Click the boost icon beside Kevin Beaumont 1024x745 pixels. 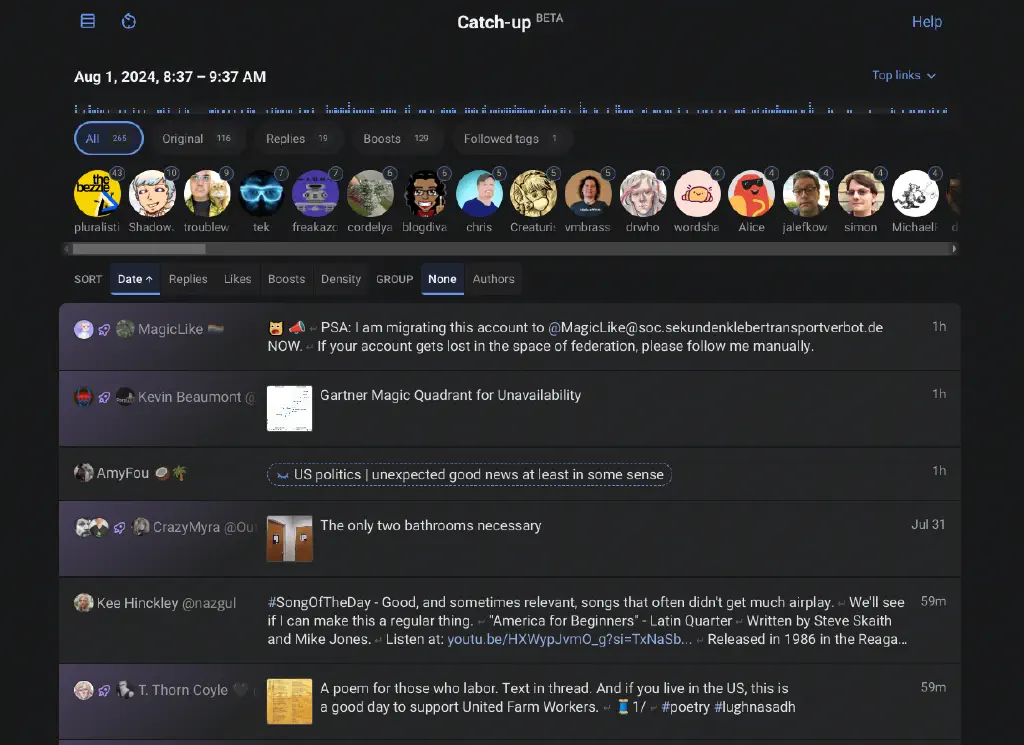[x=104, y=397]
